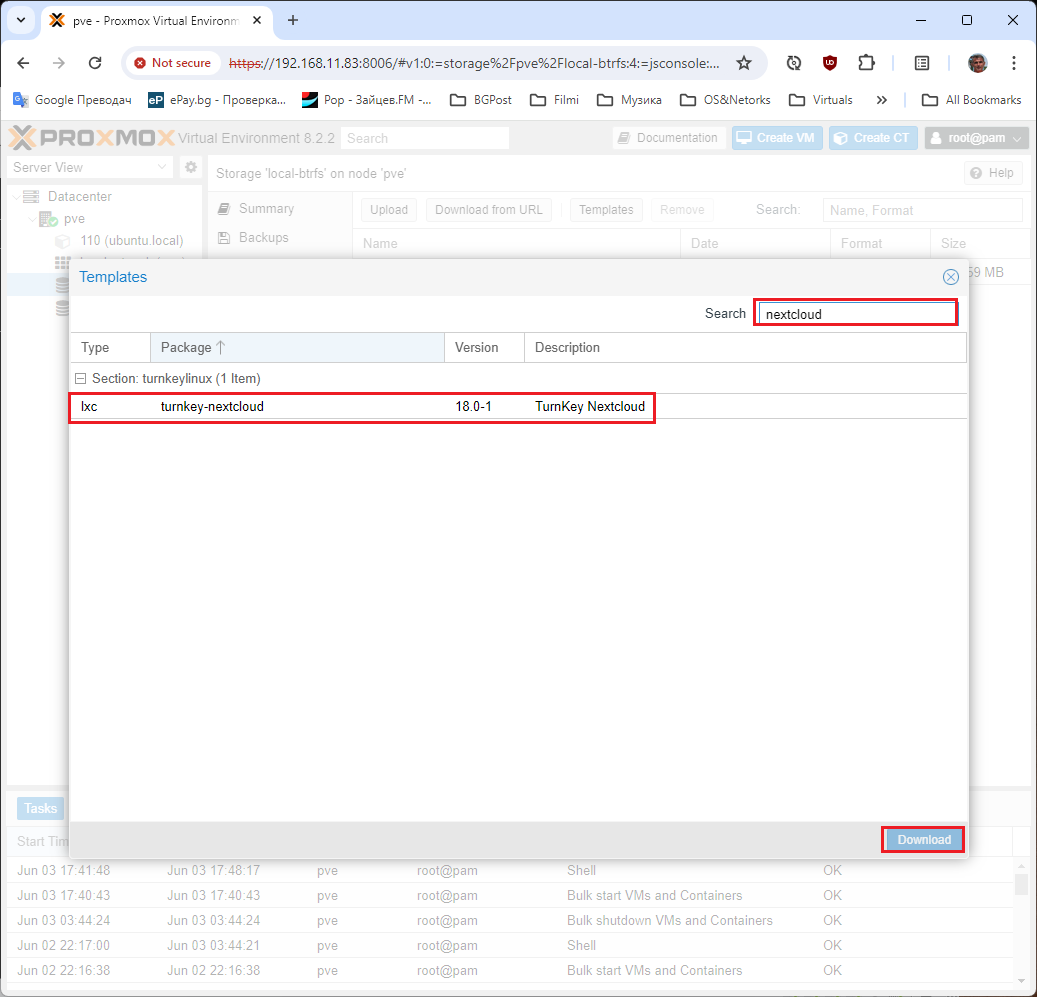Click the Help button
The width and height of the screenshot is (1037, 997).
coord(993,173)
